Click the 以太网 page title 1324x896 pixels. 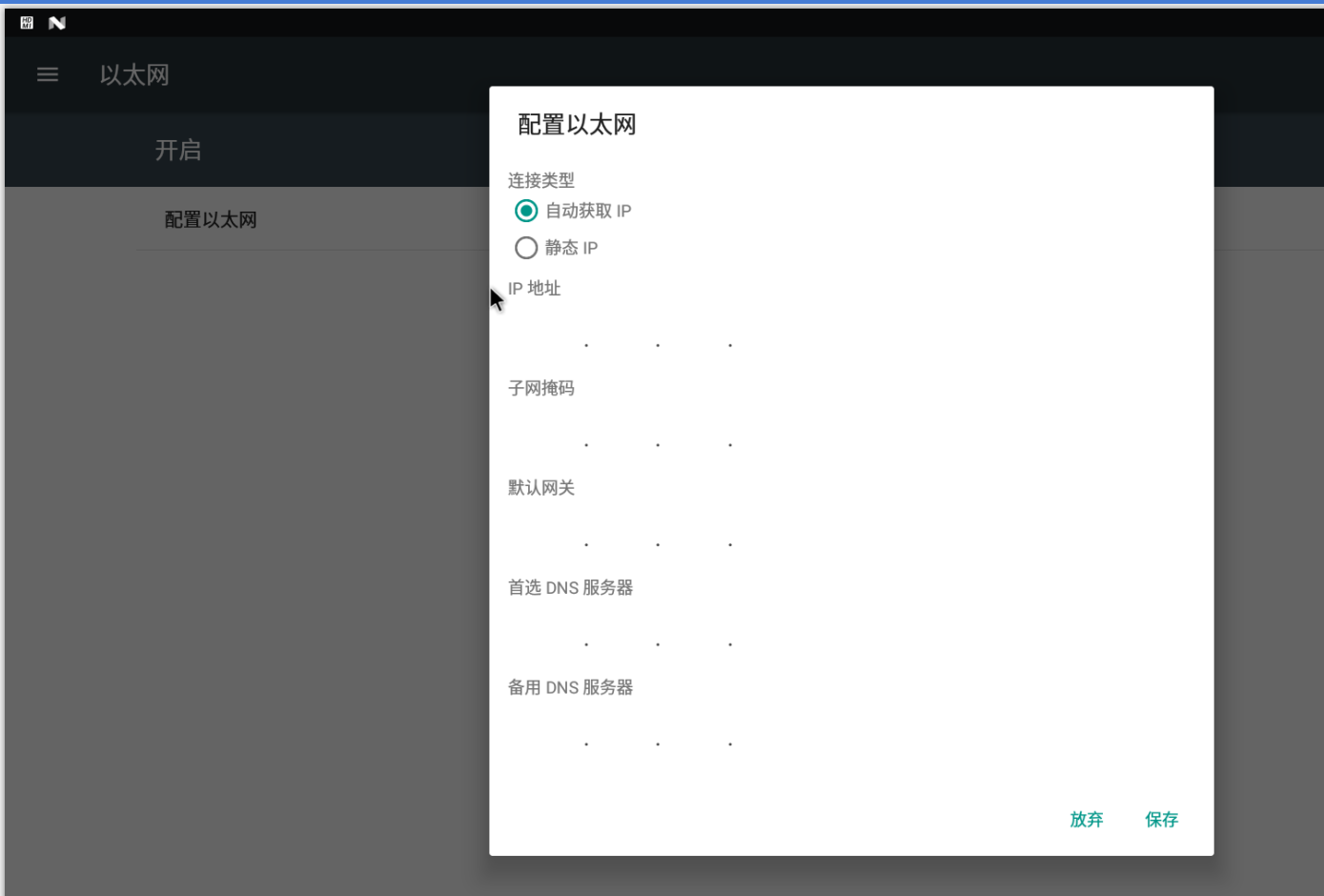(134, 75)
